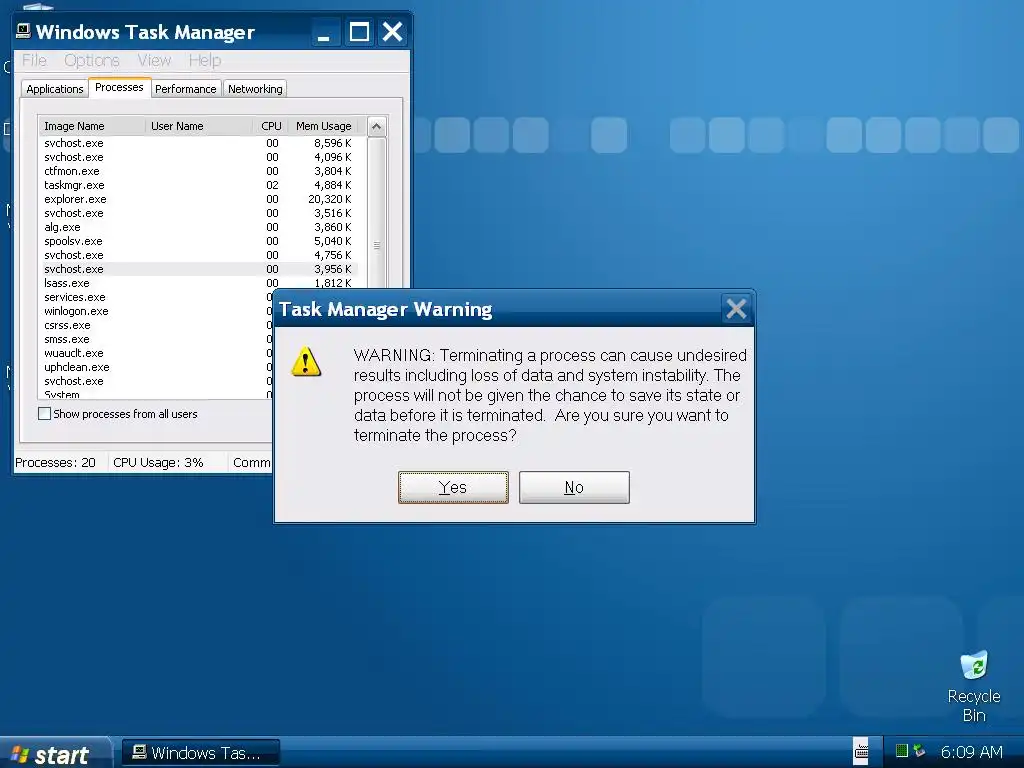
Task: Select the smss.exe process row
Action: click(156, 339)
